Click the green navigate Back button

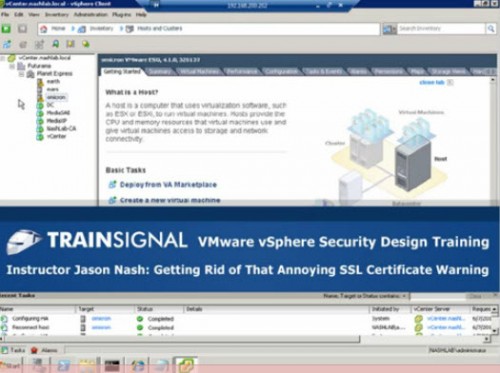coord(6,29)
